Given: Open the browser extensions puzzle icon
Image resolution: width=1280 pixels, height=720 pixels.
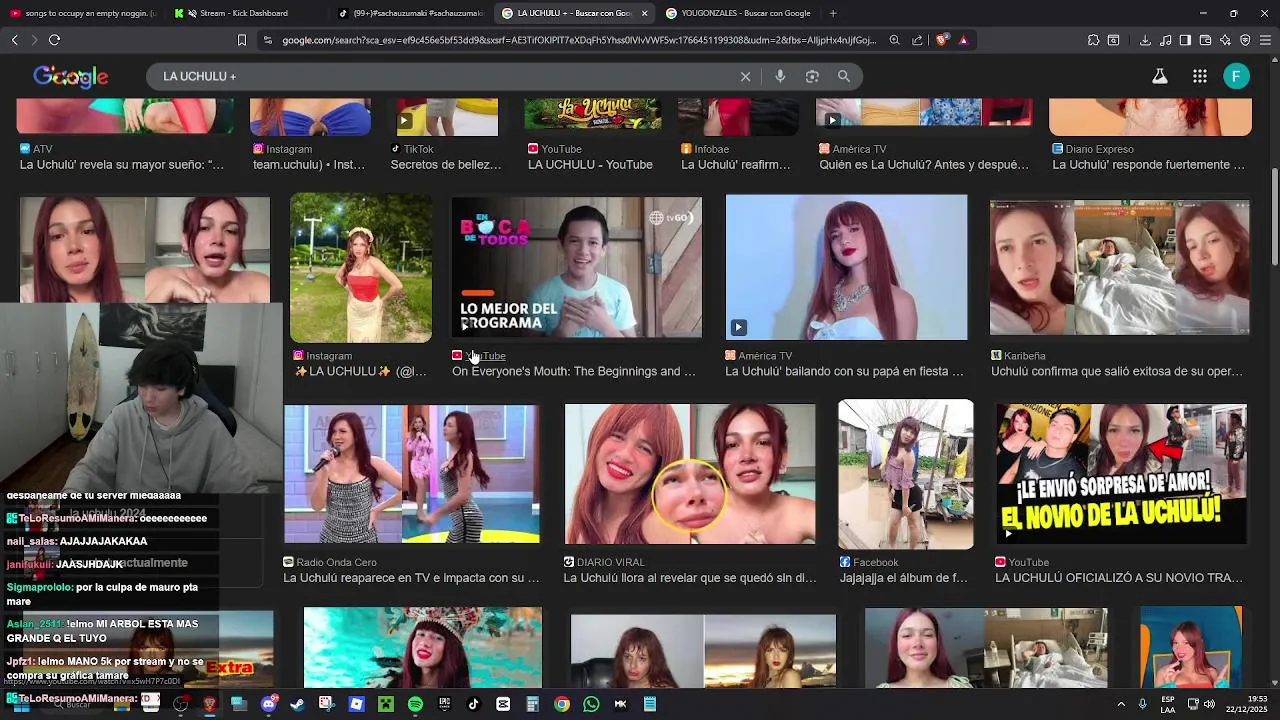Looking at the screenshot, I should pos(1093,40).
